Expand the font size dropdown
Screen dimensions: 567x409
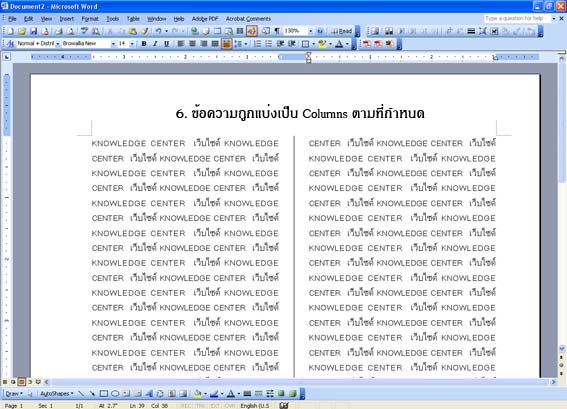click(x=132, y=44)
